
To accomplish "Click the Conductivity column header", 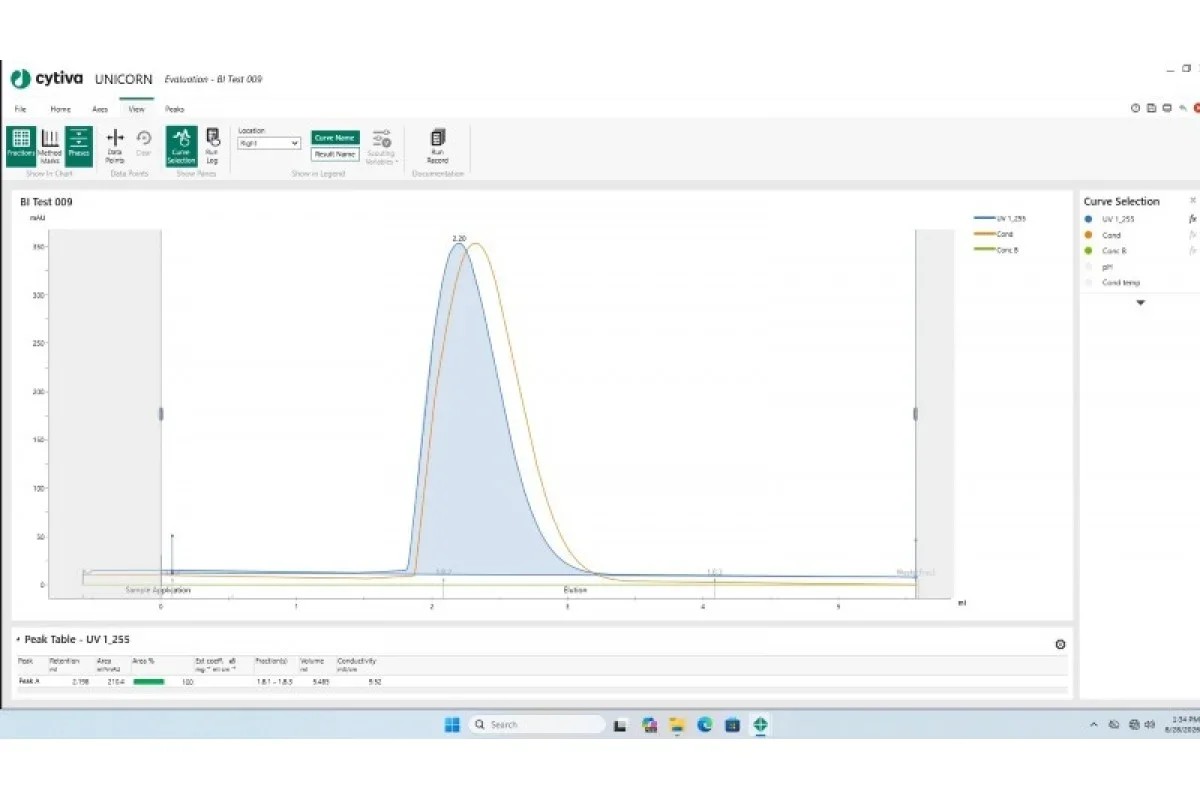I will [x=357, y=664].
